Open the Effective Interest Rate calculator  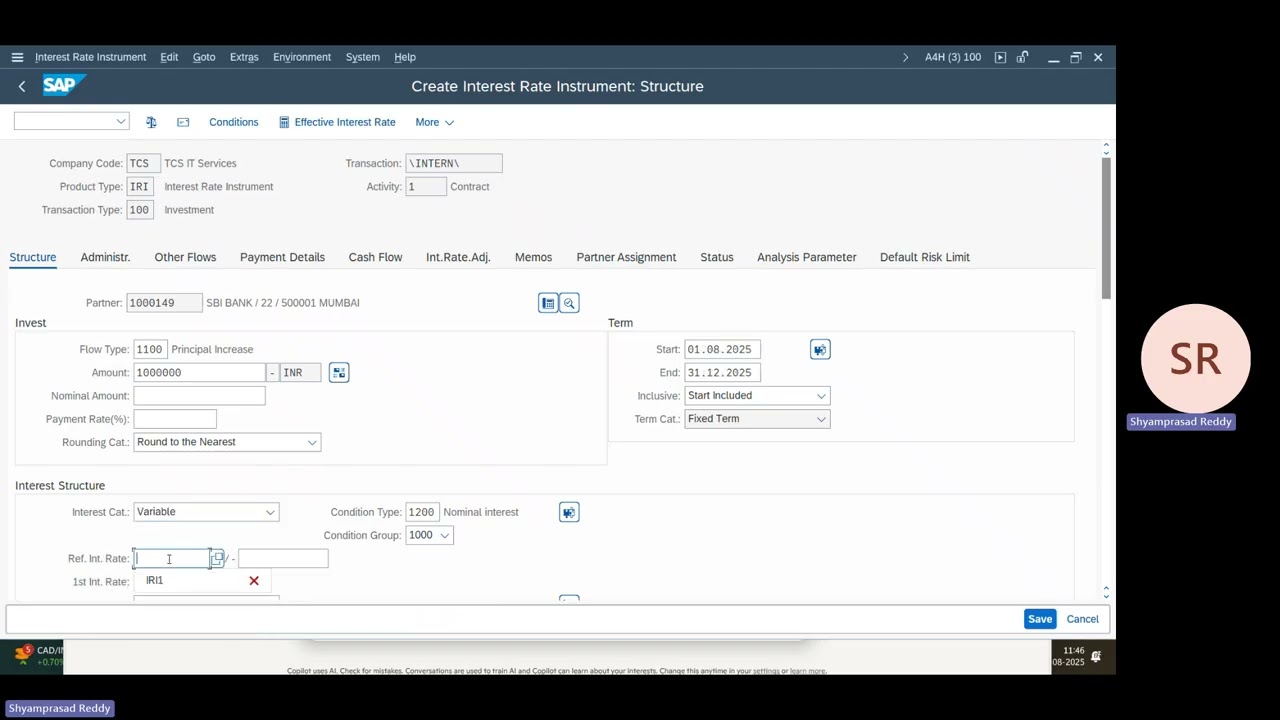[x=284, y=122]
